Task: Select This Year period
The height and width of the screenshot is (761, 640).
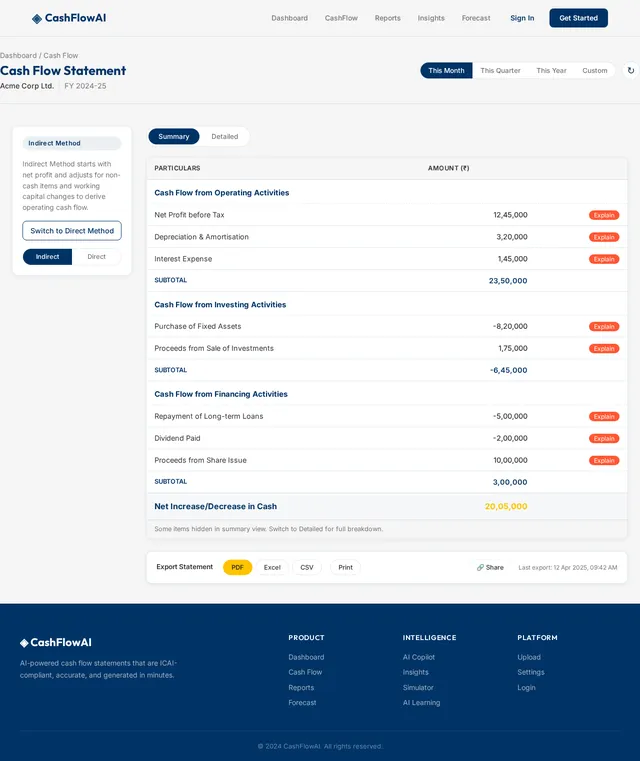Action: tap(551, 70)
